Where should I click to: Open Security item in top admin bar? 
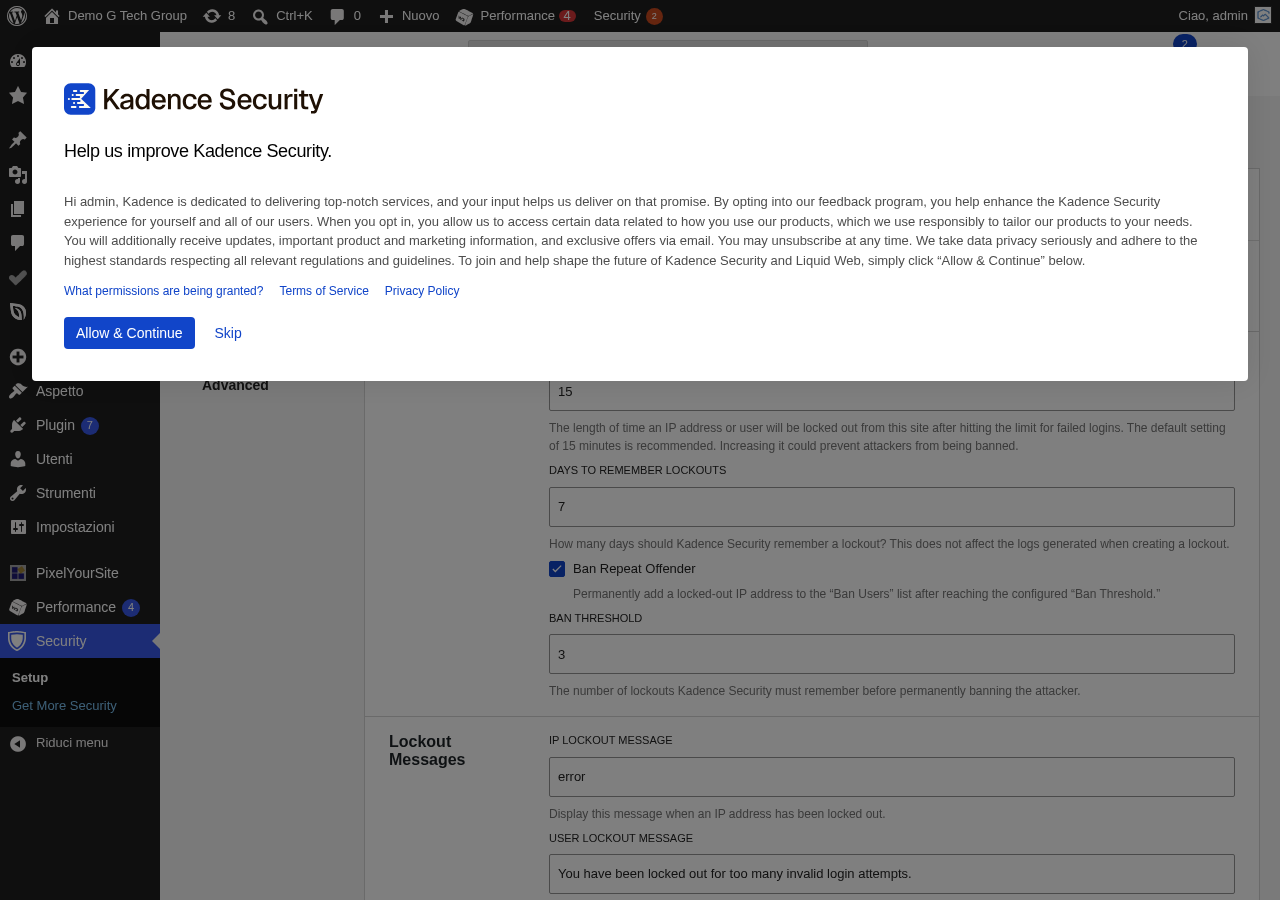(x=627, y=16)
